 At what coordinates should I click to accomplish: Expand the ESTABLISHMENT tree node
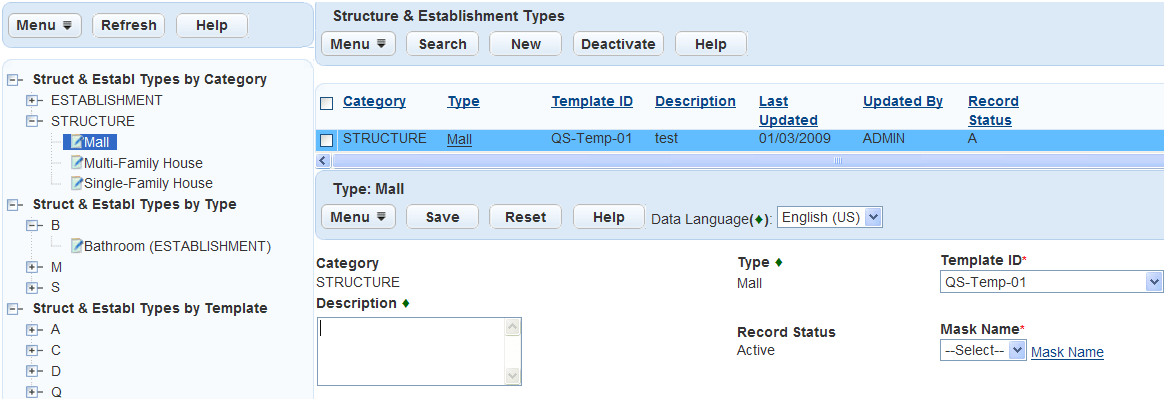[32, 100]
